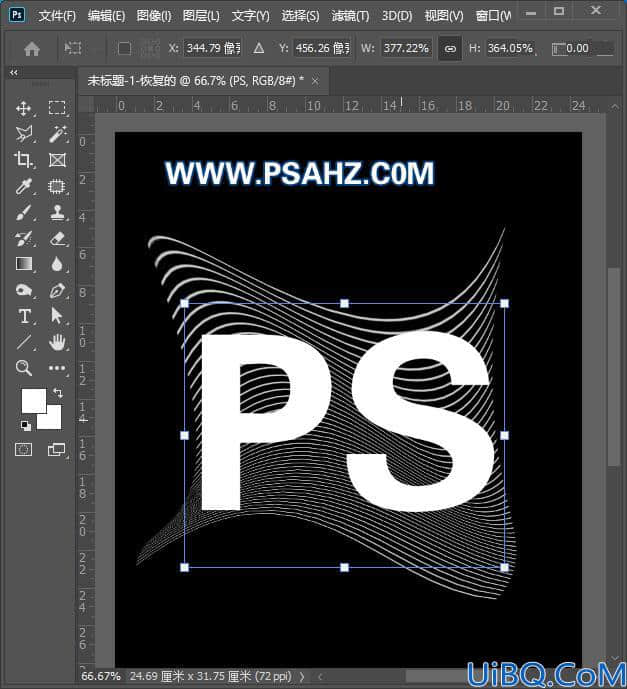The width and height of the screenshot is (627, 689).
Task: Click the Photoshop logo icon
Action: coord(17,15)
